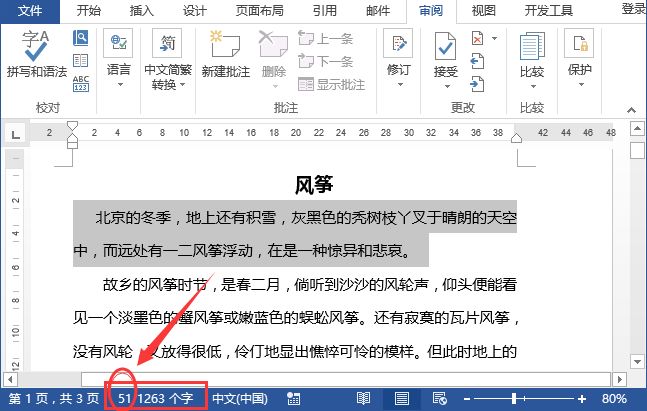Toggle 显示批注 show comments
The height and width of the screenshot is (411, 647).
[x=331, y=85]
